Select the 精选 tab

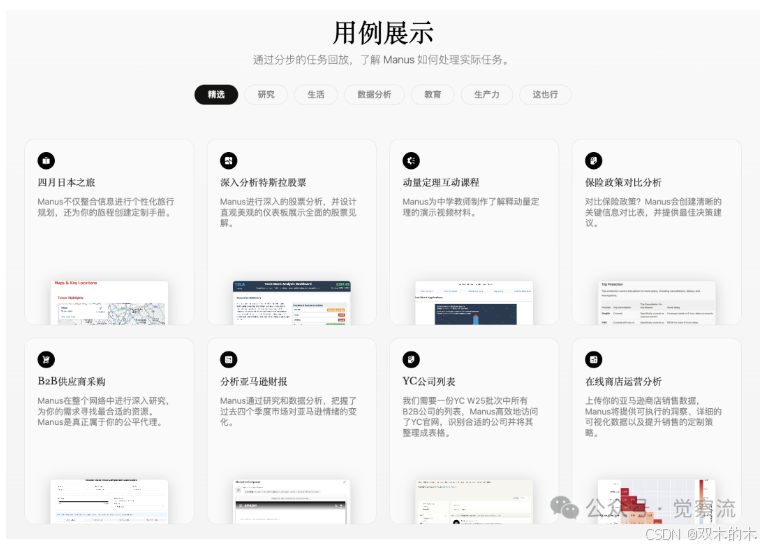coord(216,94)
